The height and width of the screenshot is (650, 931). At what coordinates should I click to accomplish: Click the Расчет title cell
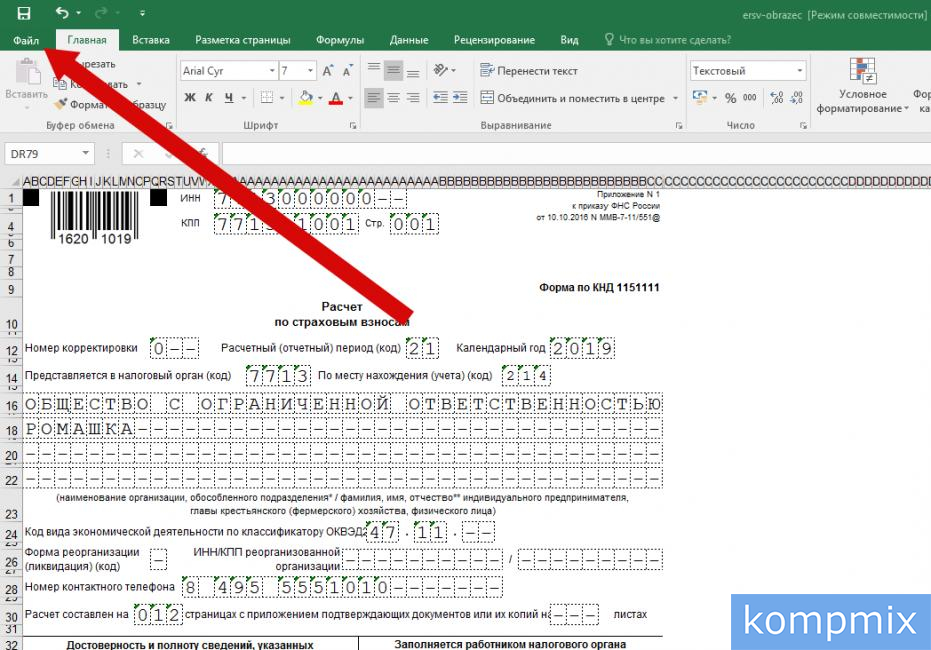pos(341,307)
